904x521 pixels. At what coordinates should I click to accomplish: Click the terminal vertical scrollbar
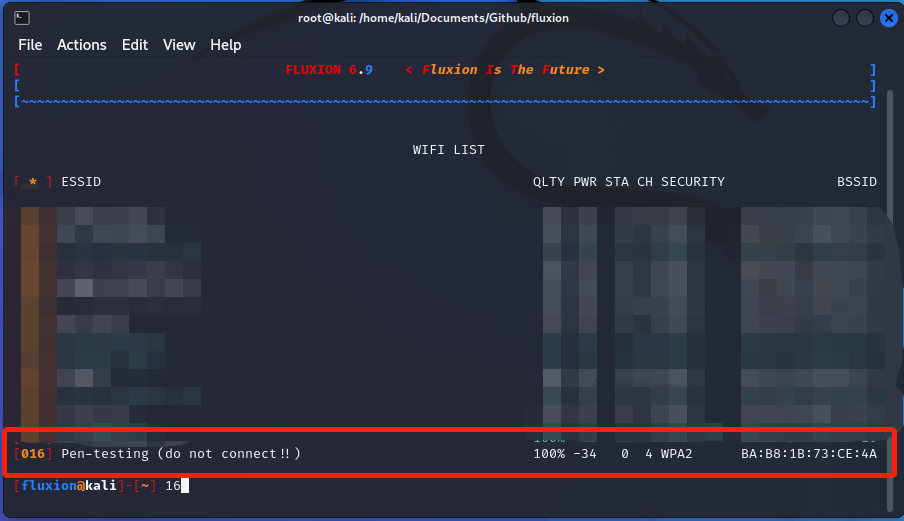tap(890, 300)
